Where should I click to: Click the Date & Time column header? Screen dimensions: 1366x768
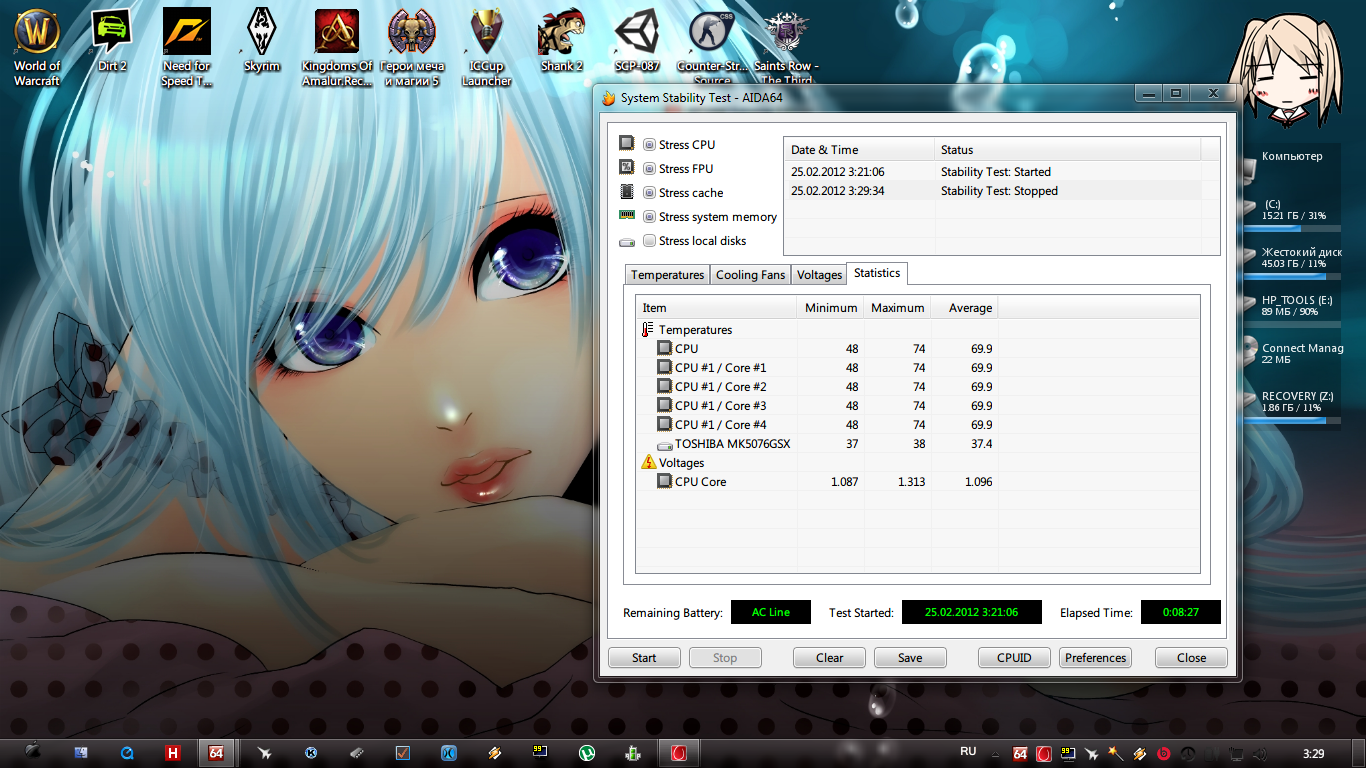pos(859,150)
